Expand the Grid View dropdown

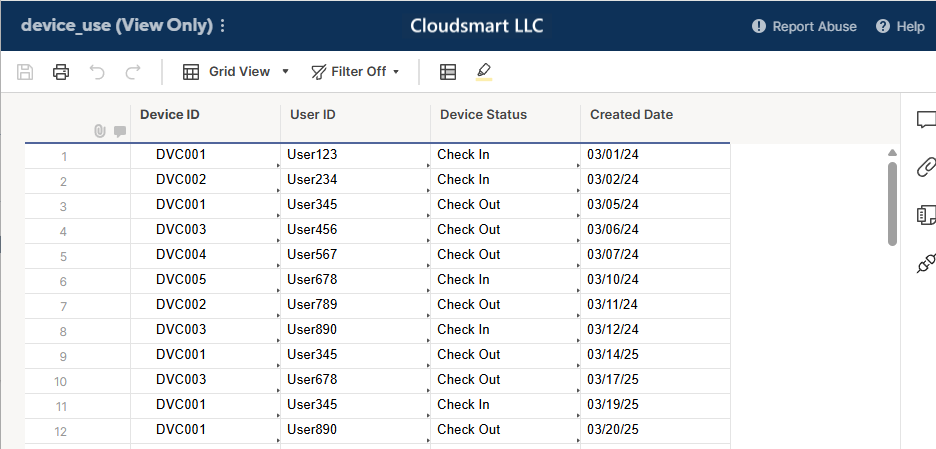click(236, 72)
